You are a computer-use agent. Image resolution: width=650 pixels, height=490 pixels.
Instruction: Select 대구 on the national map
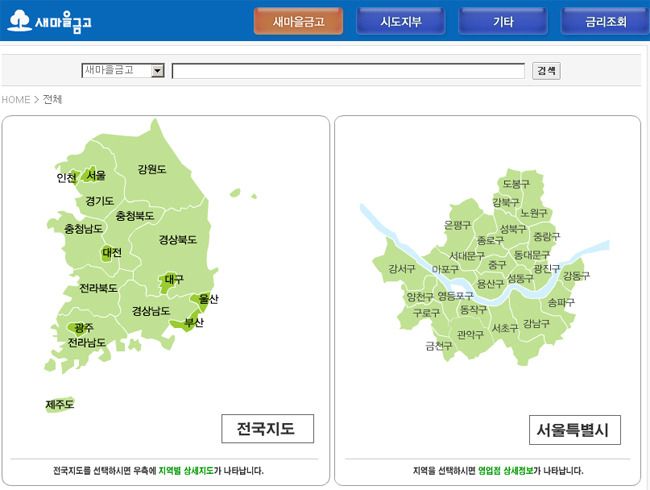(x=174, y=279)
